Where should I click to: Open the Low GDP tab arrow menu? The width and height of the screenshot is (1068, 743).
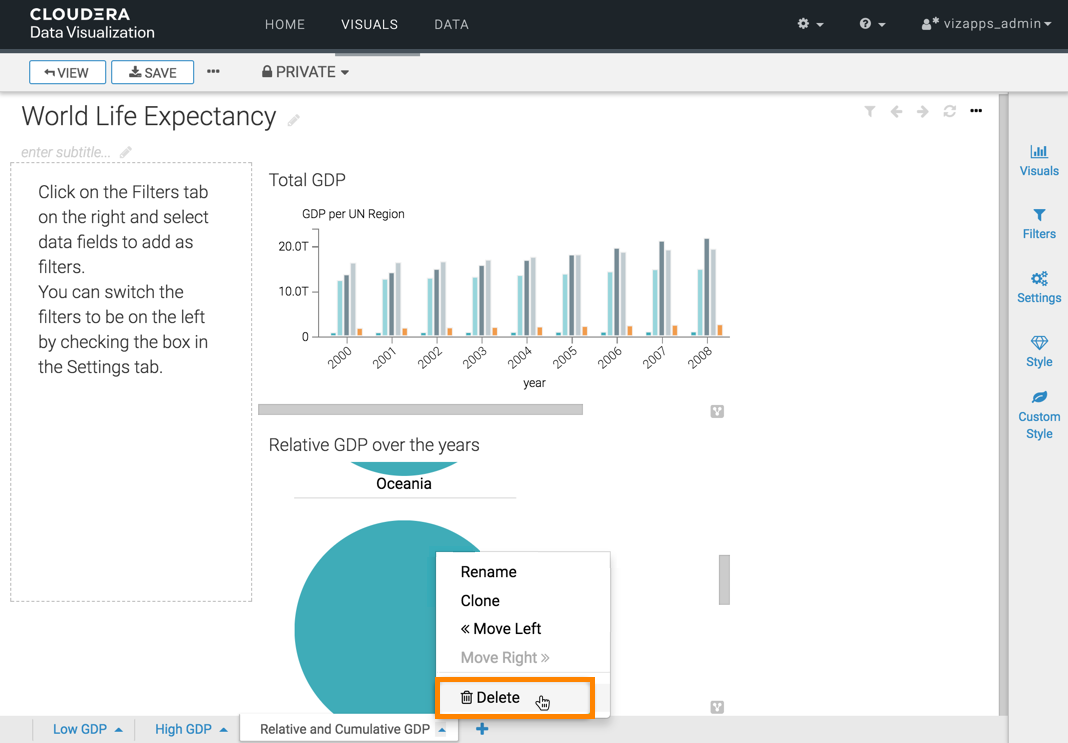(x=119, y=730)
